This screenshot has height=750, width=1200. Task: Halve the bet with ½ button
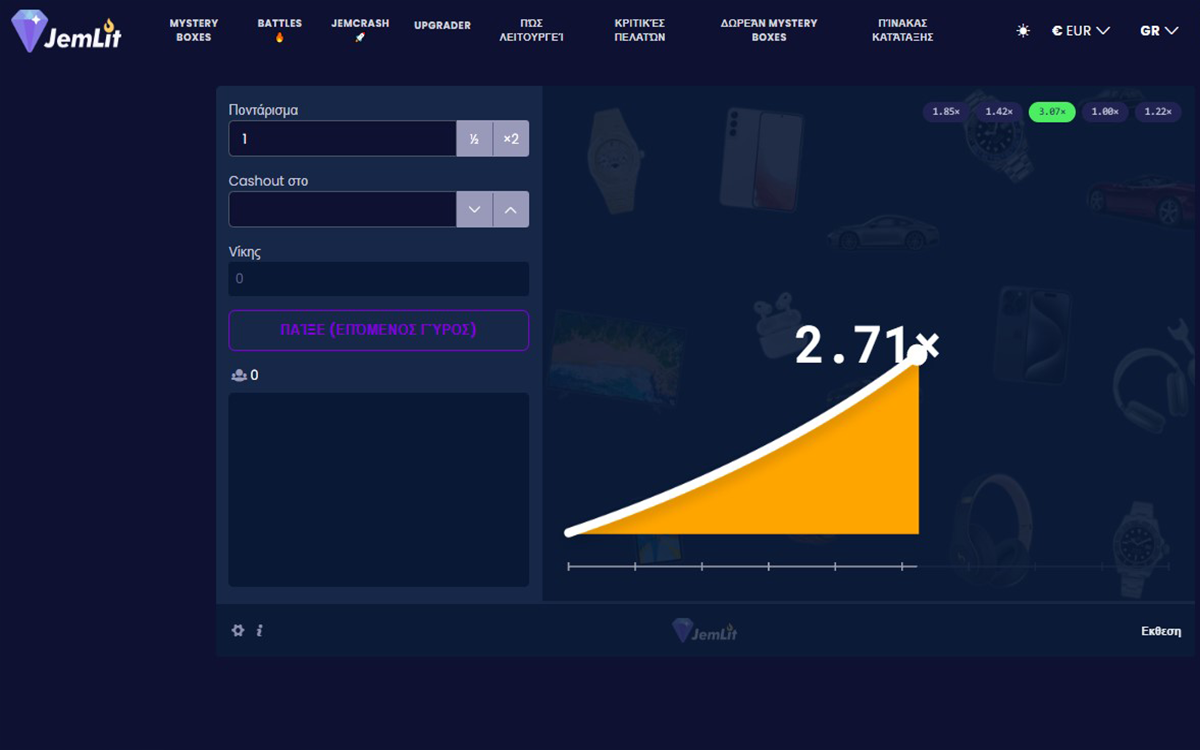point(474,139)
